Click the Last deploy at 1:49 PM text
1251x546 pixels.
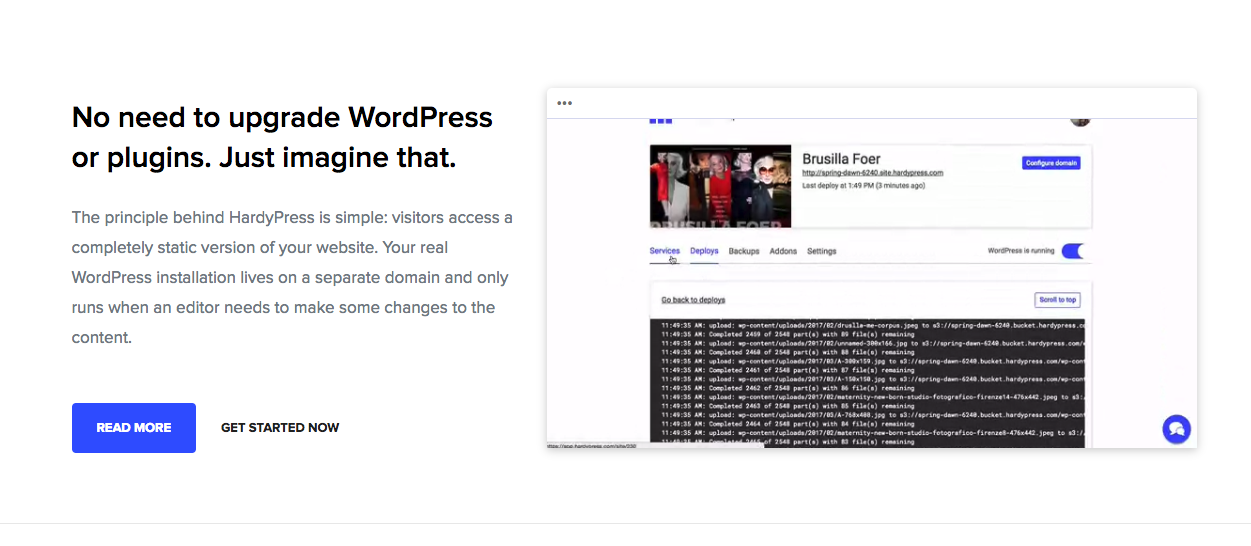(864, 185)
